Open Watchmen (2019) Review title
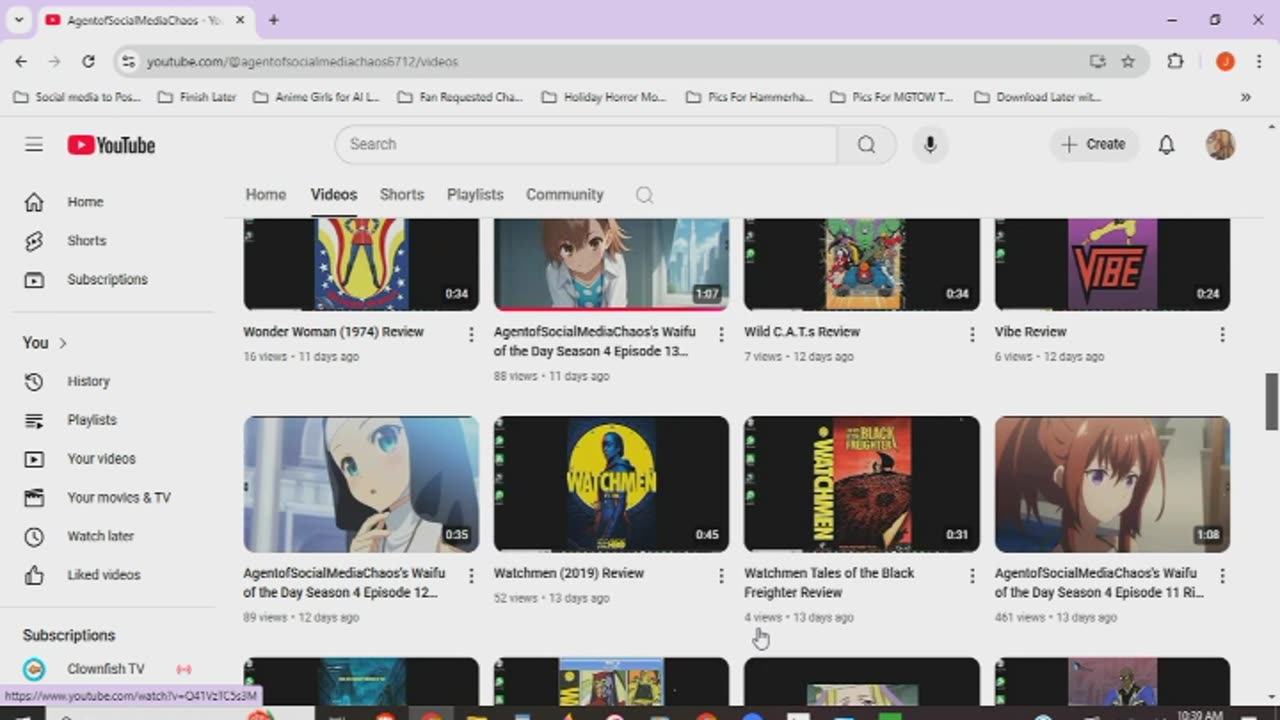 pos(568,573)
